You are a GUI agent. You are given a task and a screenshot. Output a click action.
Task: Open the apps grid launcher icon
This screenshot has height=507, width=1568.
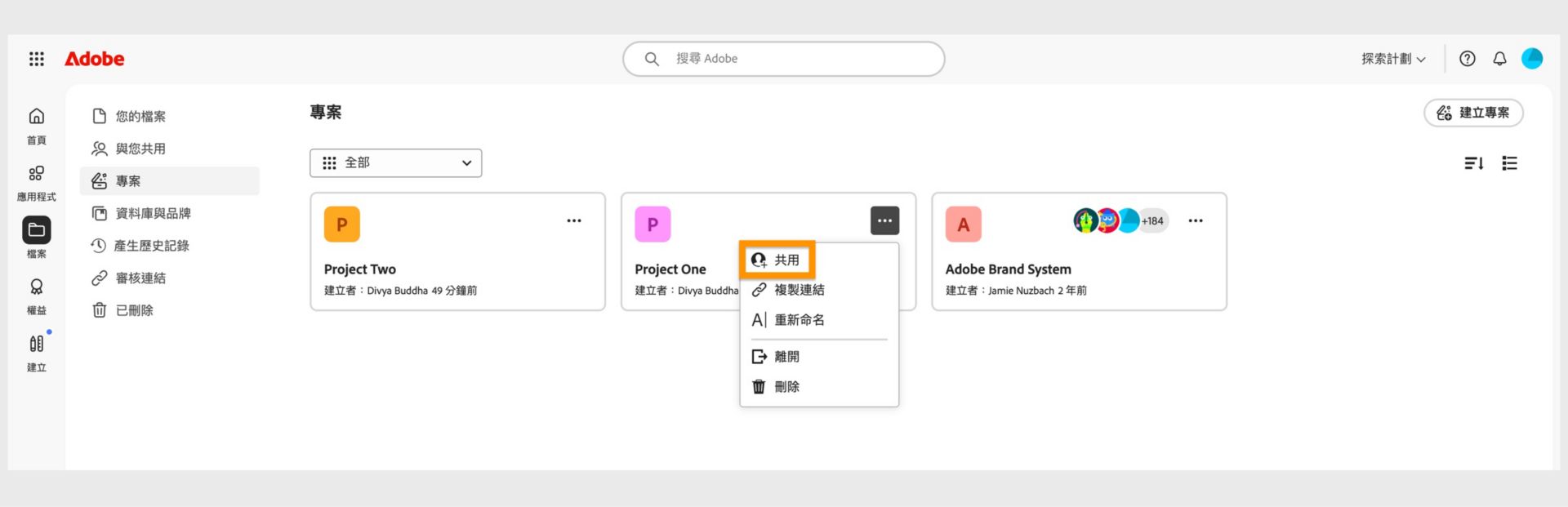[x=37, y=59]
